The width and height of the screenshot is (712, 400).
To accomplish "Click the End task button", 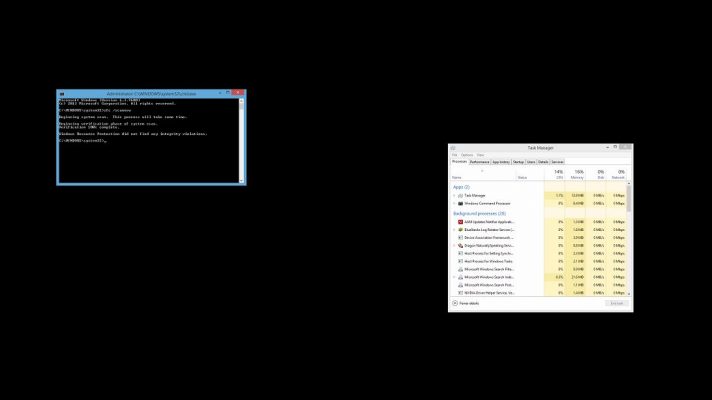I will pos(617,303).
